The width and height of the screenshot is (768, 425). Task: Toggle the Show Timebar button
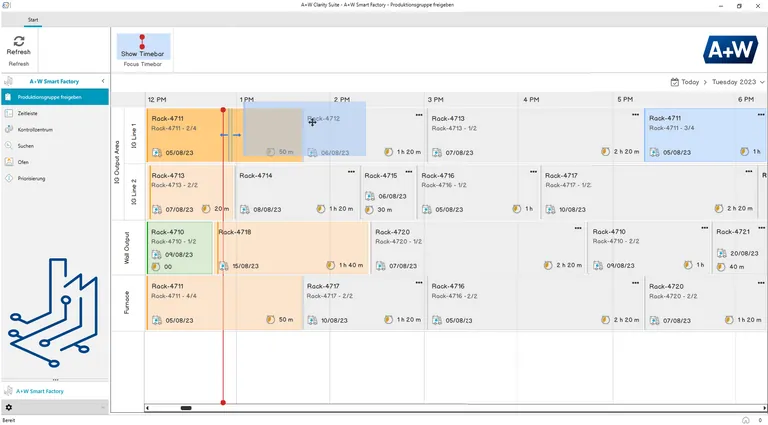pos(144,47)
